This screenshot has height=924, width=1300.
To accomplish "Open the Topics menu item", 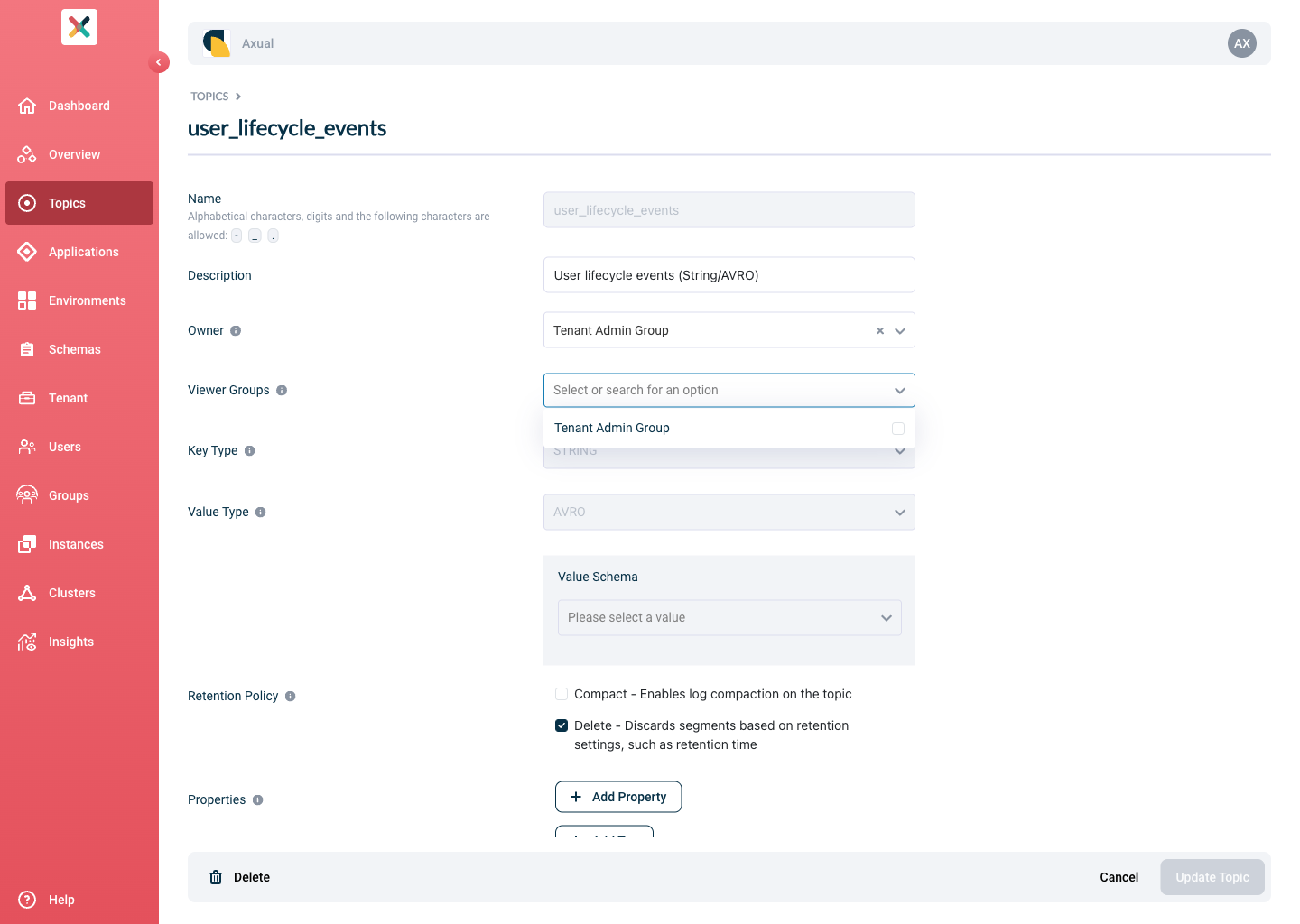I will coord(79,203).
